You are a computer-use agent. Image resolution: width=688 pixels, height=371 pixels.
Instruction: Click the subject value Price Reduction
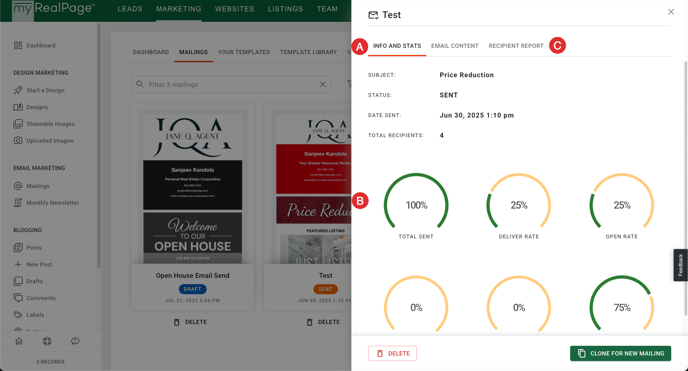(x=466, y=75)
